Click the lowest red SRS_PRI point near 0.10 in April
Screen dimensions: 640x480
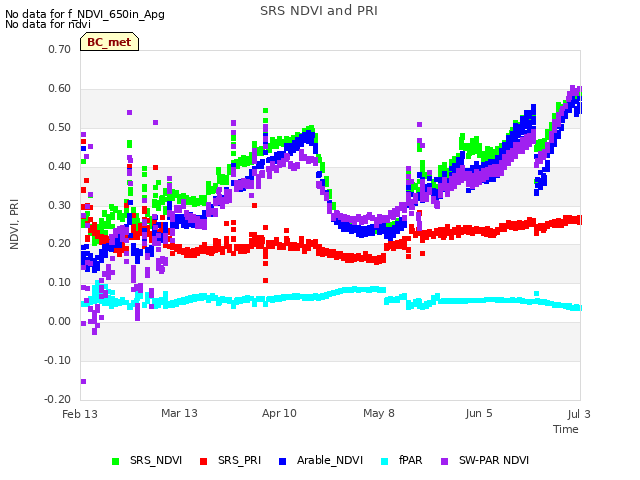coord(265,280)
